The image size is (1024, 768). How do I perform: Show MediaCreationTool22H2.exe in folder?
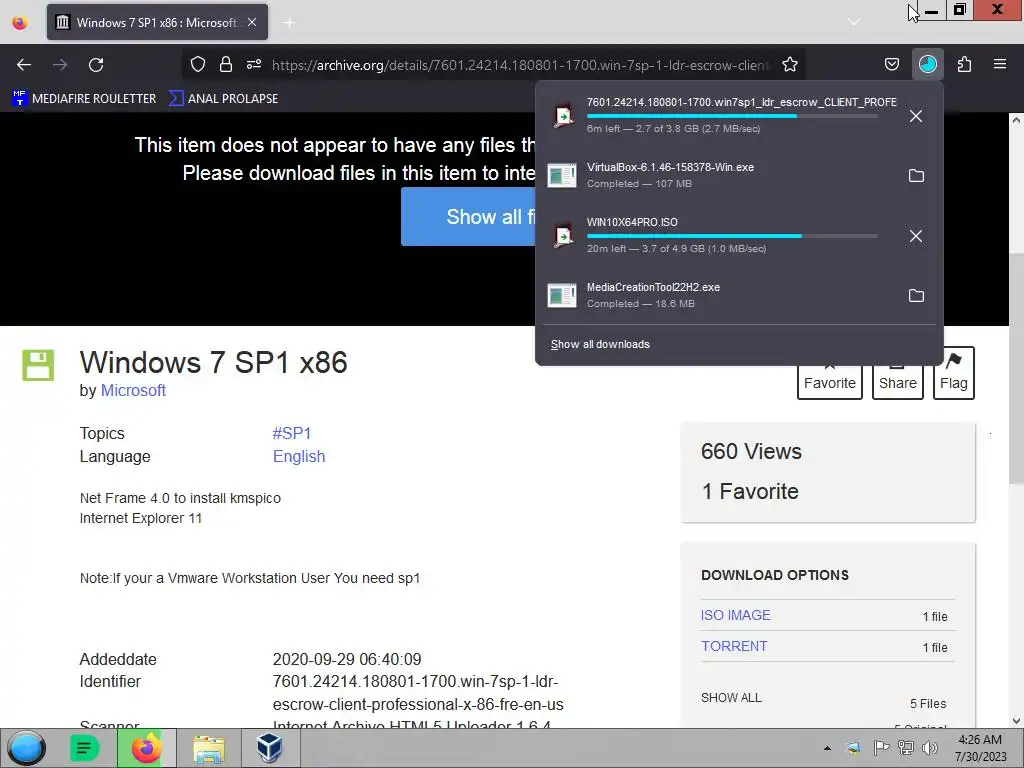coord(916,296)
